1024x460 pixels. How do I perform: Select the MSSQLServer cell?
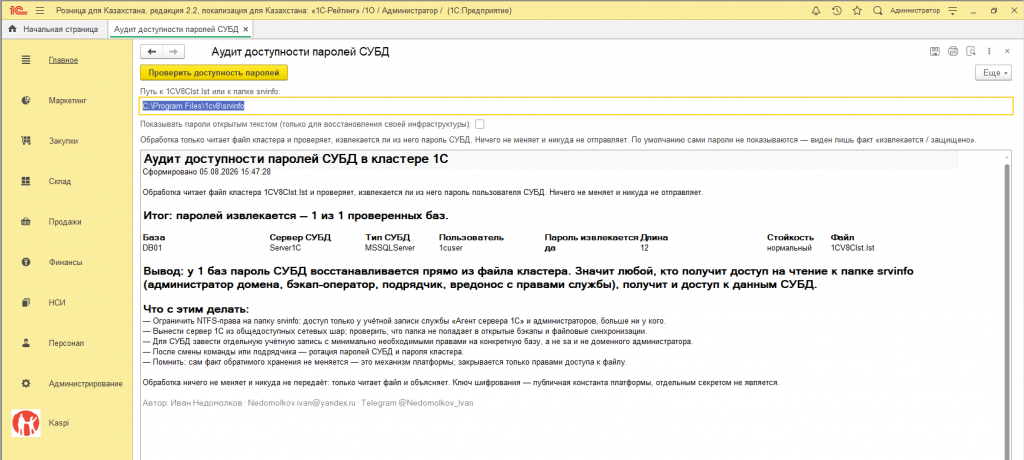pos(390,248)
